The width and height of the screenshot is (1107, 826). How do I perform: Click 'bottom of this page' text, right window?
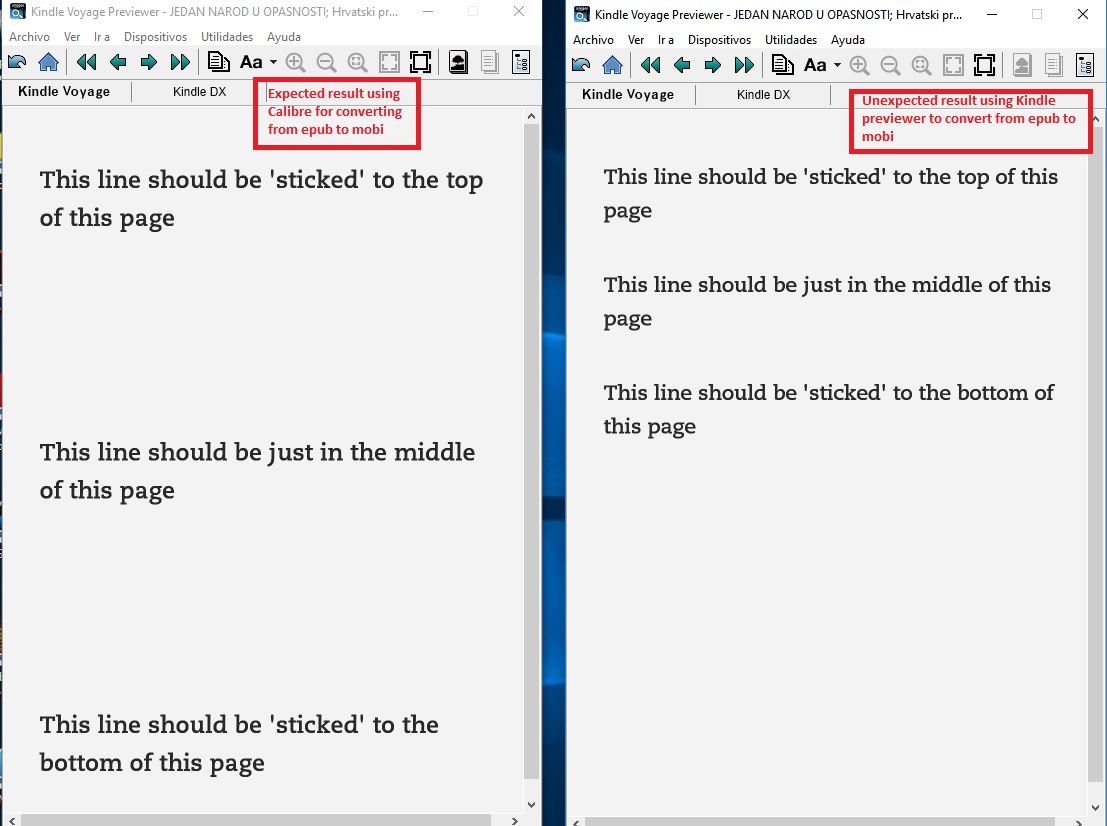[x=829, y=409]
